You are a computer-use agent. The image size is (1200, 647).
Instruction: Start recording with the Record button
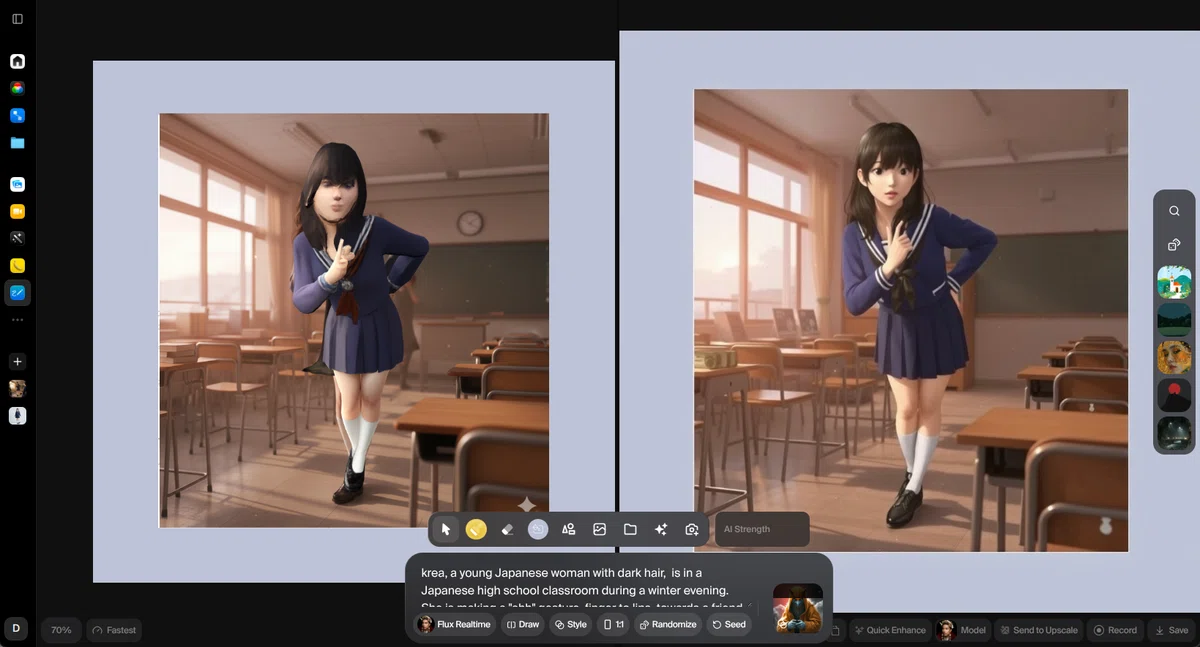pyautogui.click(x=1116, y=630)
